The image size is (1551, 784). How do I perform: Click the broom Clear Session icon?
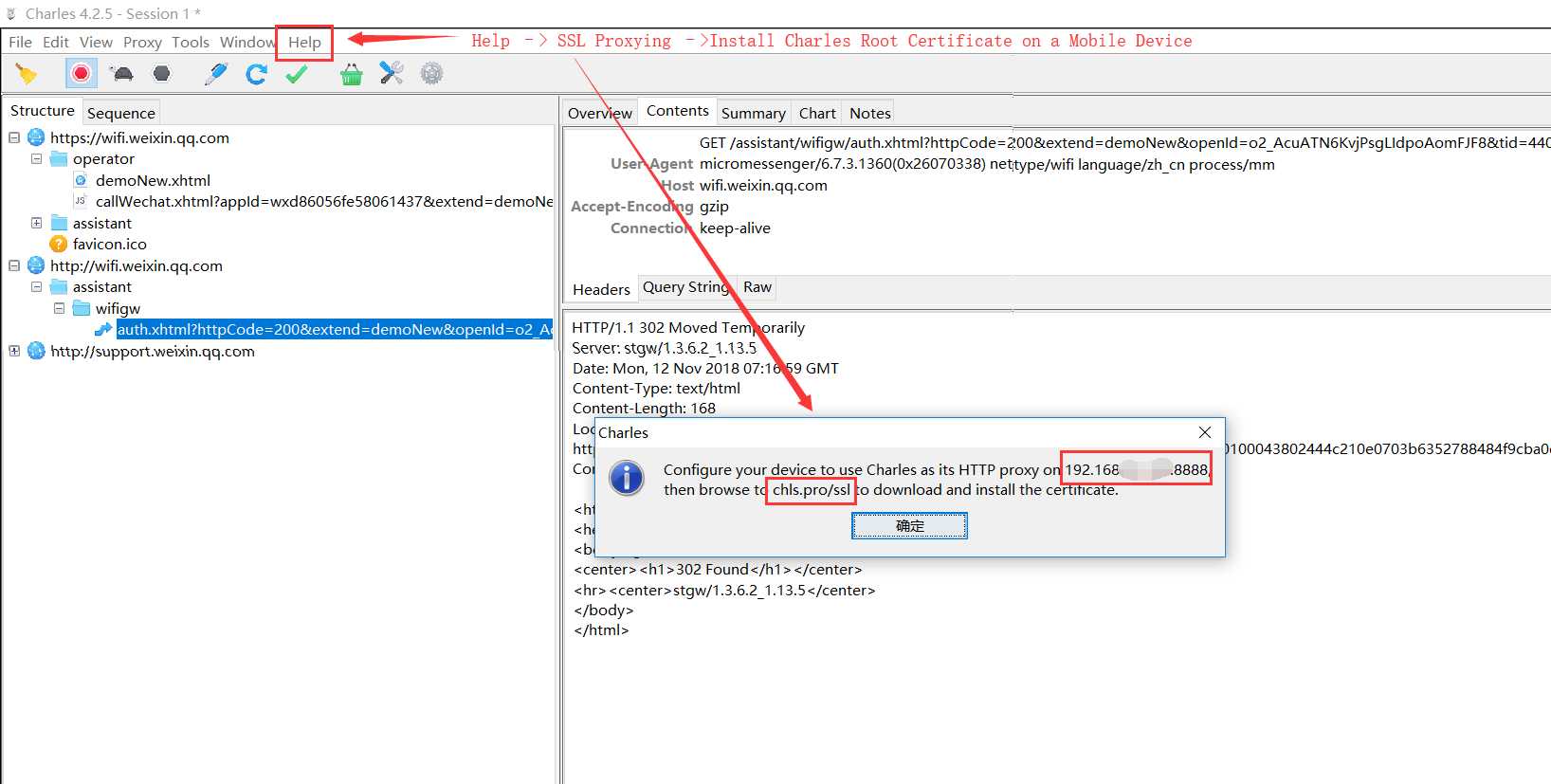[27, 74]
